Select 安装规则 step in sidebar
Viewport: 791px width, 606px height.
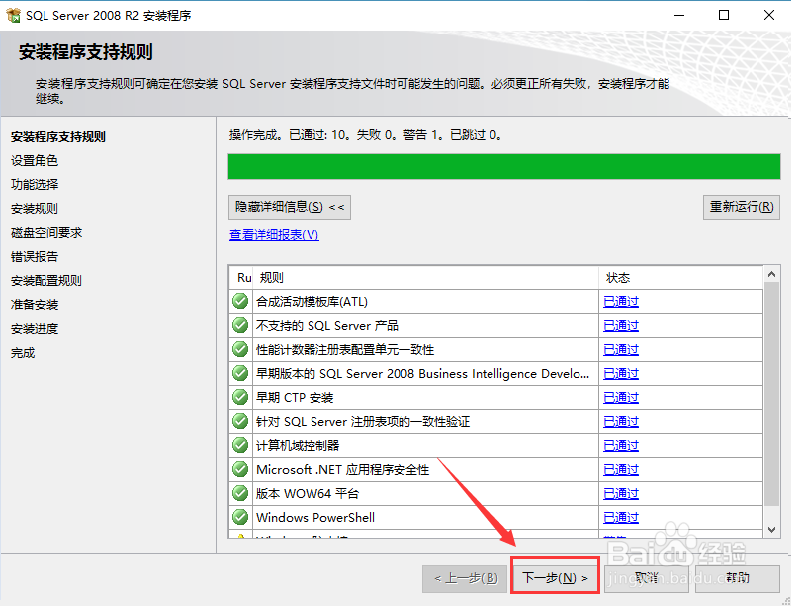(x=34, y=208)
